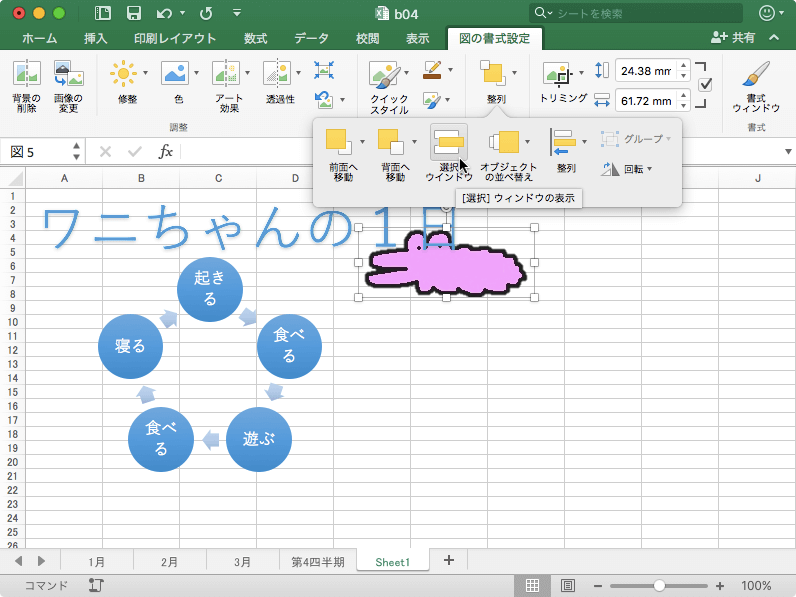Expand the Send Backward dropdown arrow
Screen dimensions: 796x597
[x=414, y=142]
